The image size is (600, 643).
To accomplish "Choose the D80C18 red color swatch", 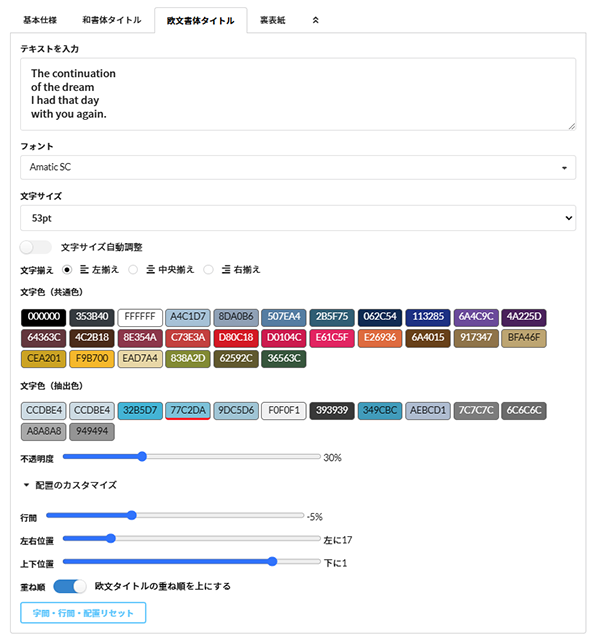I will pyautogui.click(x=236, y=337).
